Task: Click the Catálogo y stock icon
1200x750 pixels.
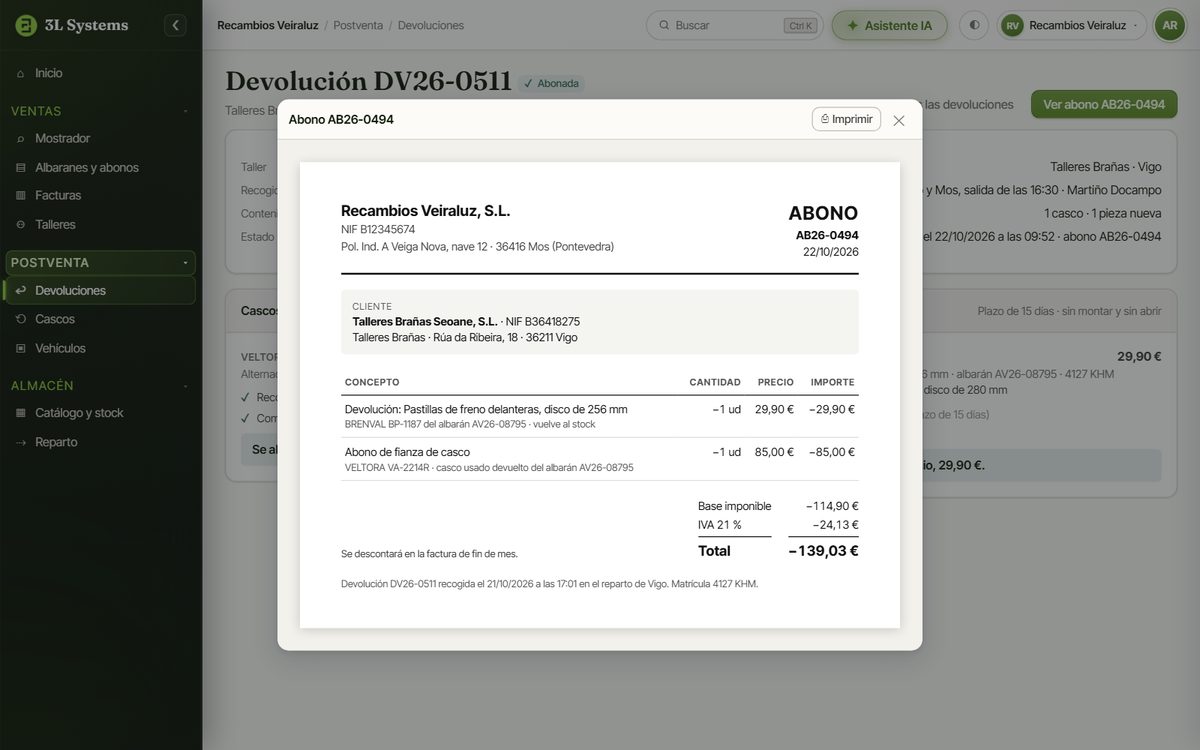Action: 21,413
